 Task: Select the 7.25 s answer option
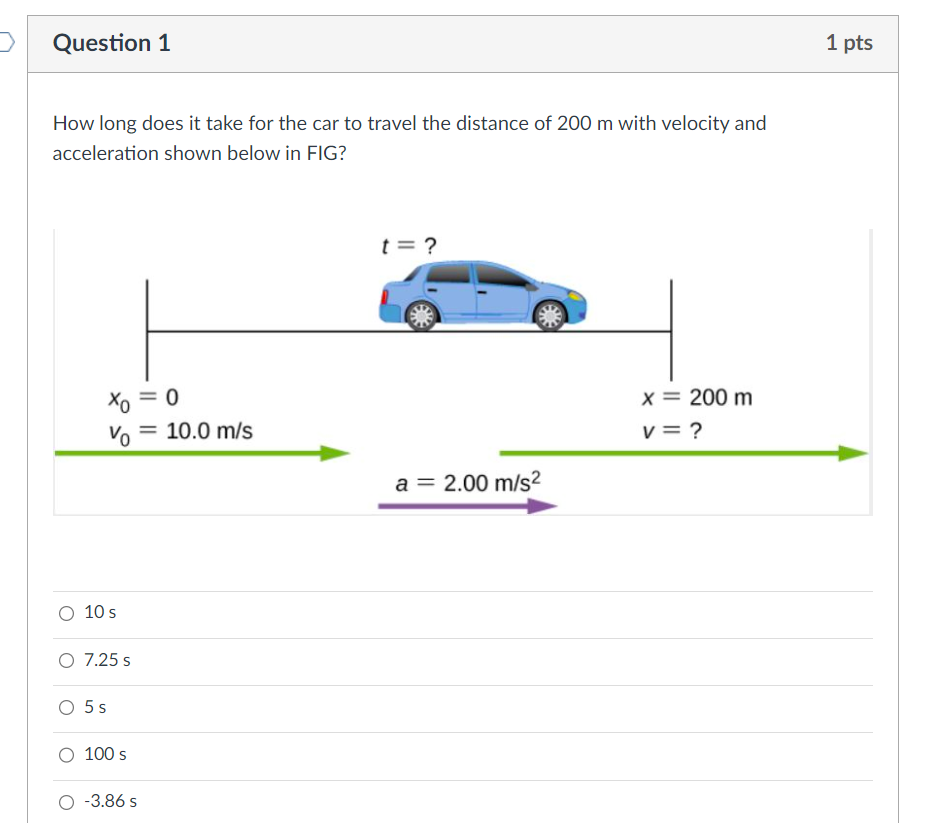click(x=66, y=660)
